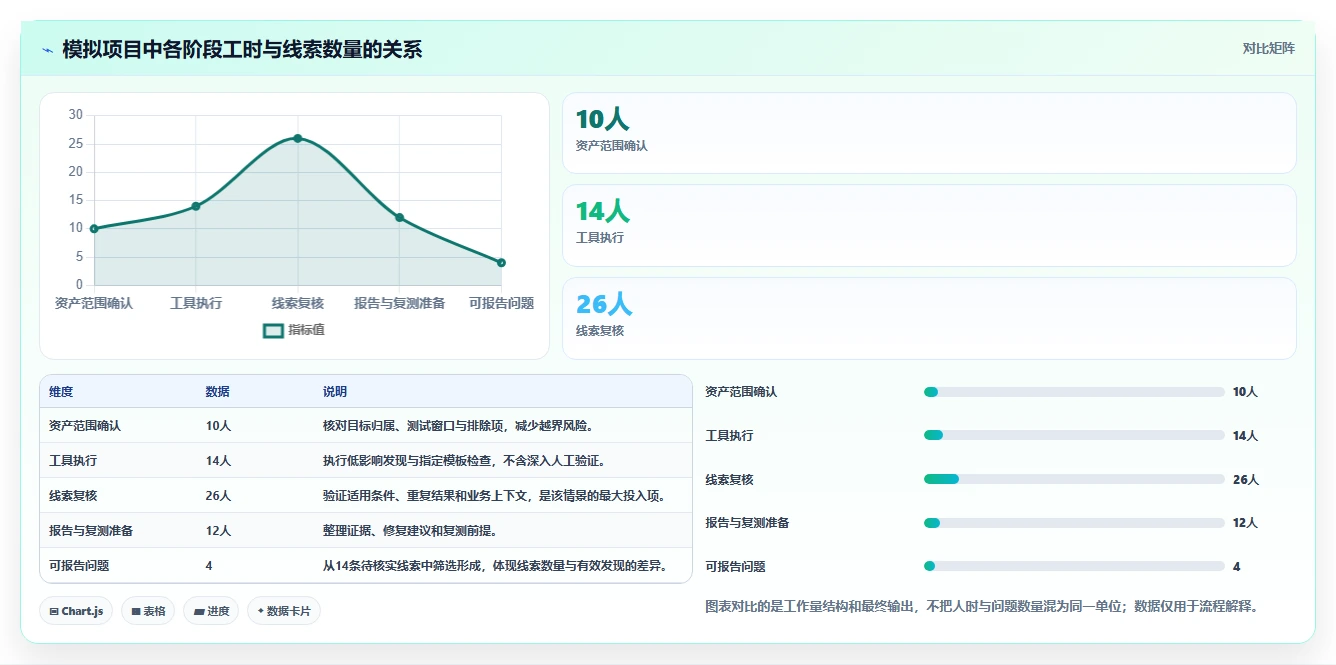Click description starting with 从14条待核实线索
This screenshot has height=665, width=1336.
pos(495,566)
